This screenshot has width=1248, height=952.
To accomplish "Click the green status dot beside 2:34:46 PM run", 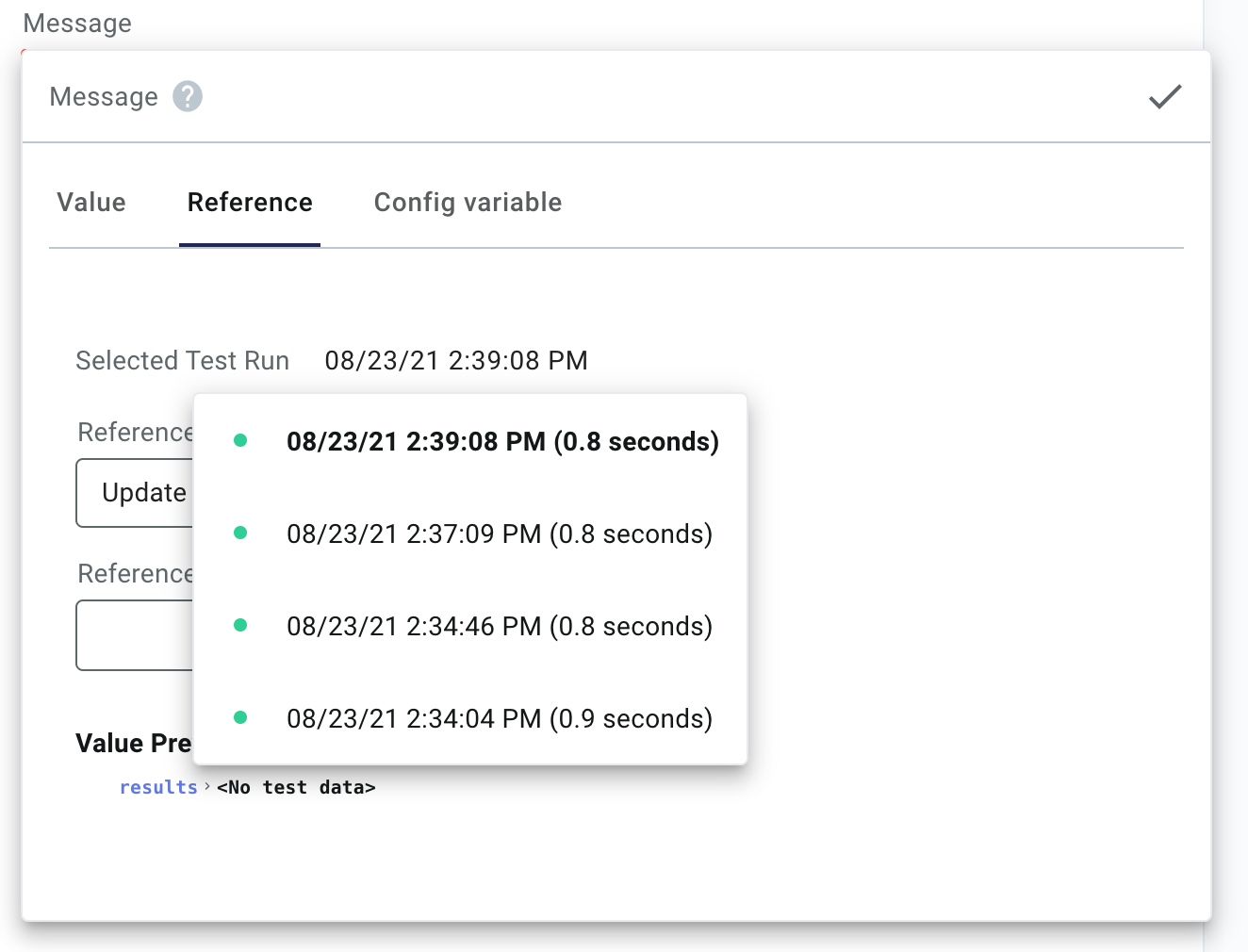I will 241,624.
